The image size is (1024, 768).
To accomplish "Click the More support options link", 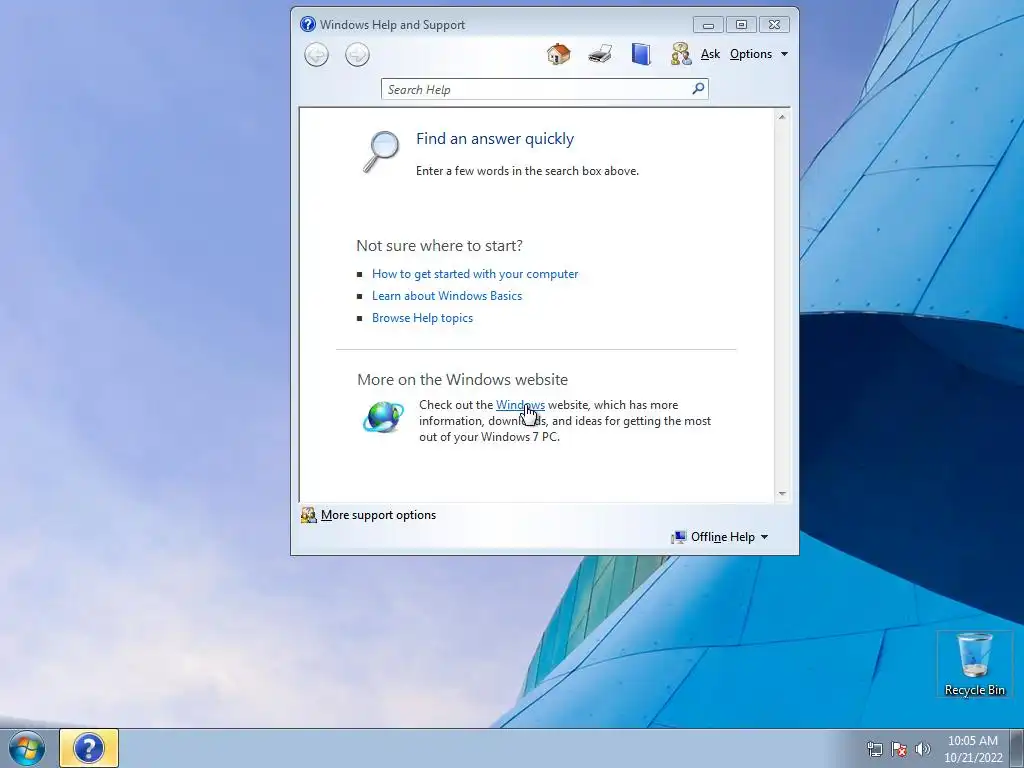I will [x=378, y=515].
